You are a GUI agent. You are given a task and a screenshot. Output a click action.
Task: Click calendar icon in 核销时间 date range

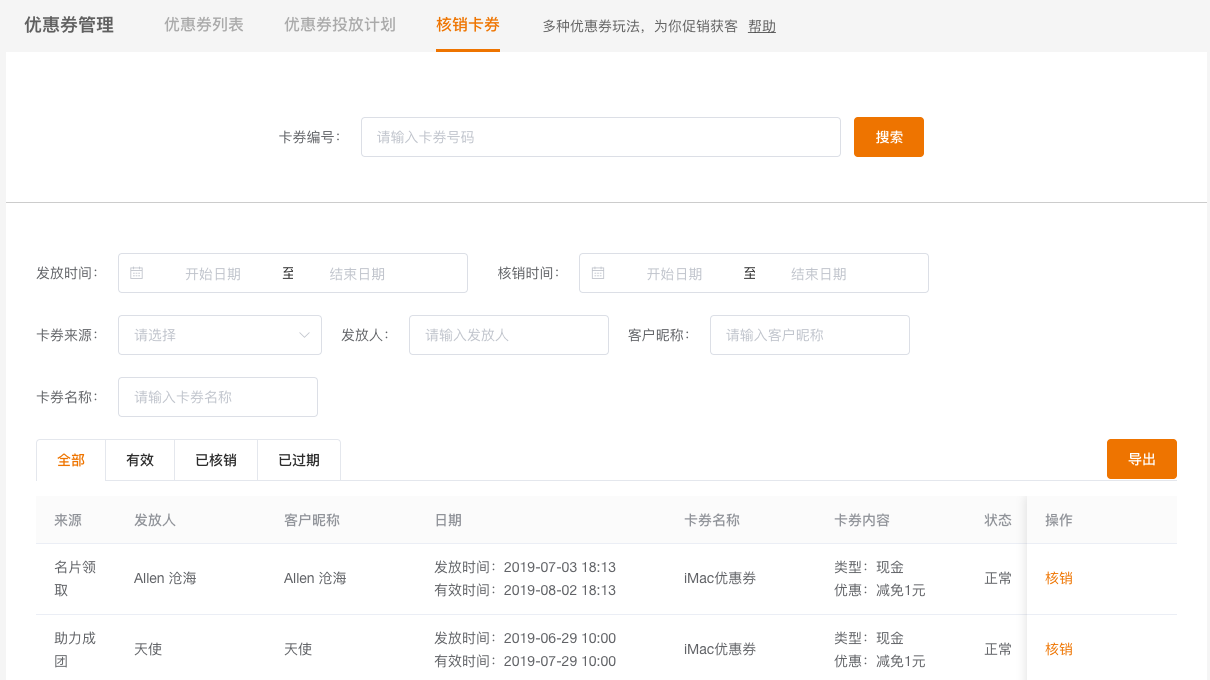[x=598, y=273]
